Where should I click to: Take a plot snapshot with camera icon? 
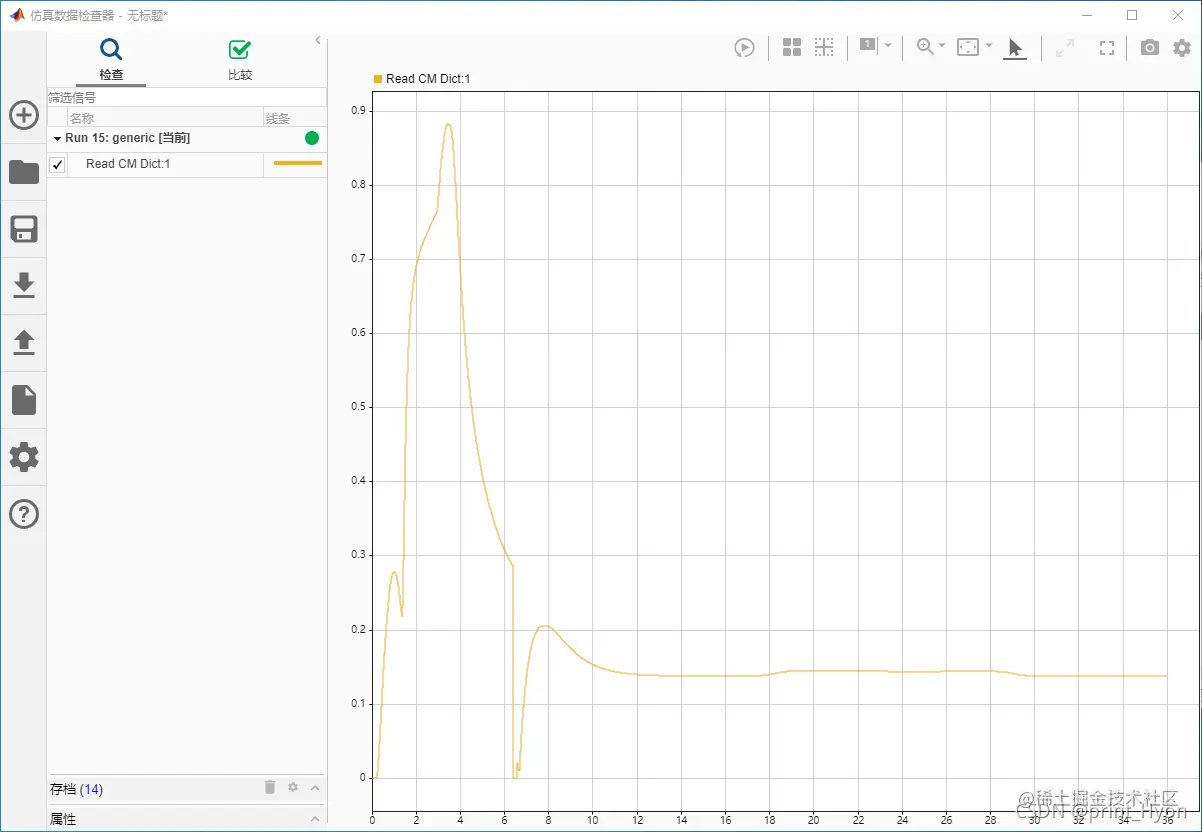(1150, 47)
